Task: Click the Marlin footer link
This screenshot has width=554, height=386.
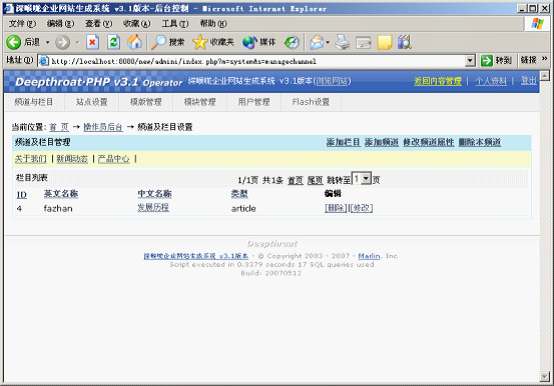Action: [369, 256]
